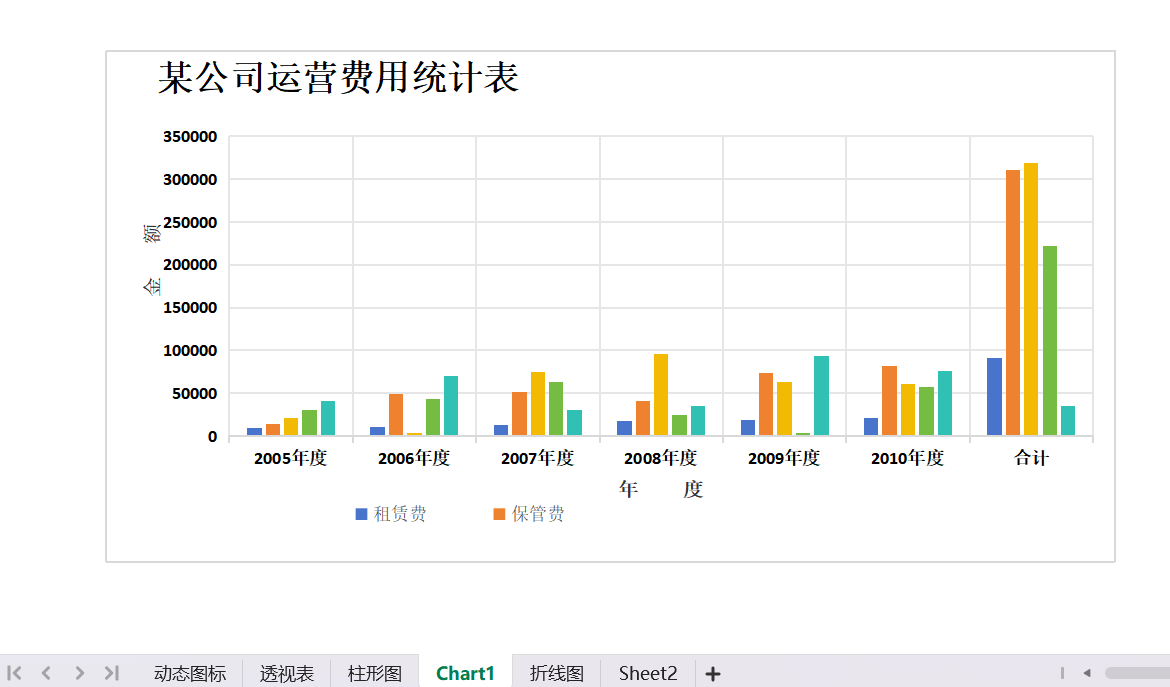Viewport: 1170px width, 687px height.
Task: Open the Sheet2 tab
Action: click(x=648, y=673)
